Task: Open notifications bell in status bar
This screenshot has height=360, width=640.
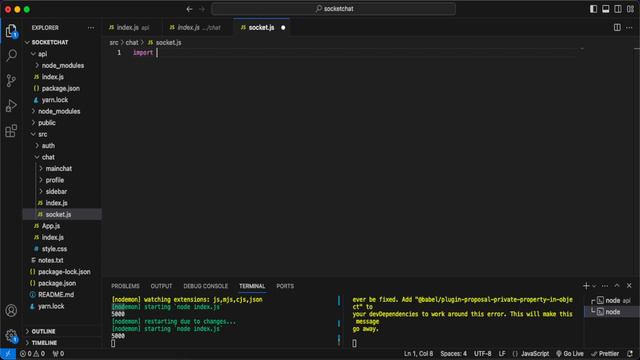Action: click(x=630, y=354)
